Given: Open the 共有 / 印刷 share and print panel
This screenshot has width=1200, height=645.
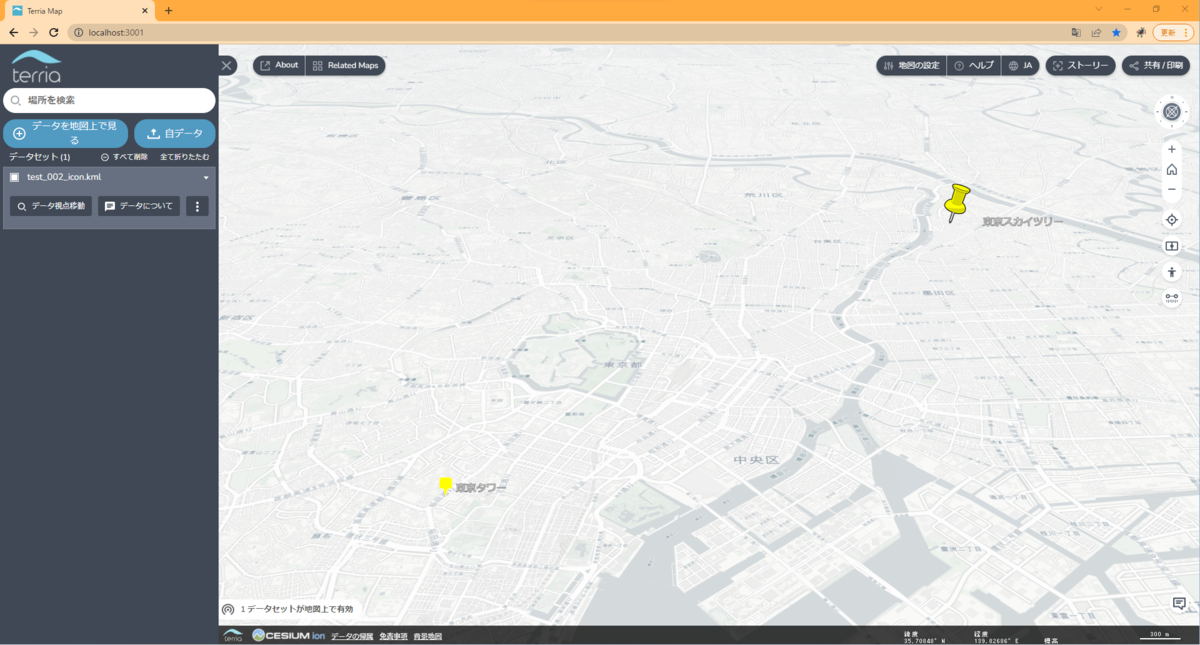Looking at the screenshot, I should [x=1155, y=66].
